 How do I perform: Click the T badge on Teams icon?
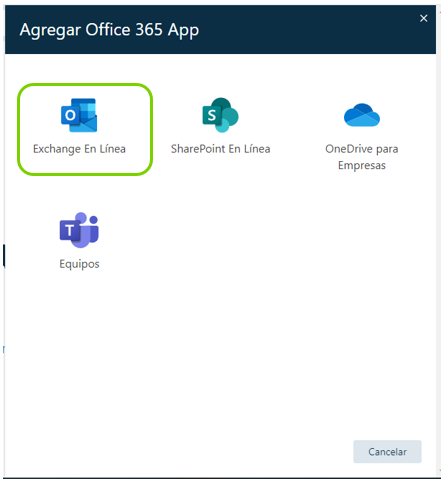click(x=69, y=231)
